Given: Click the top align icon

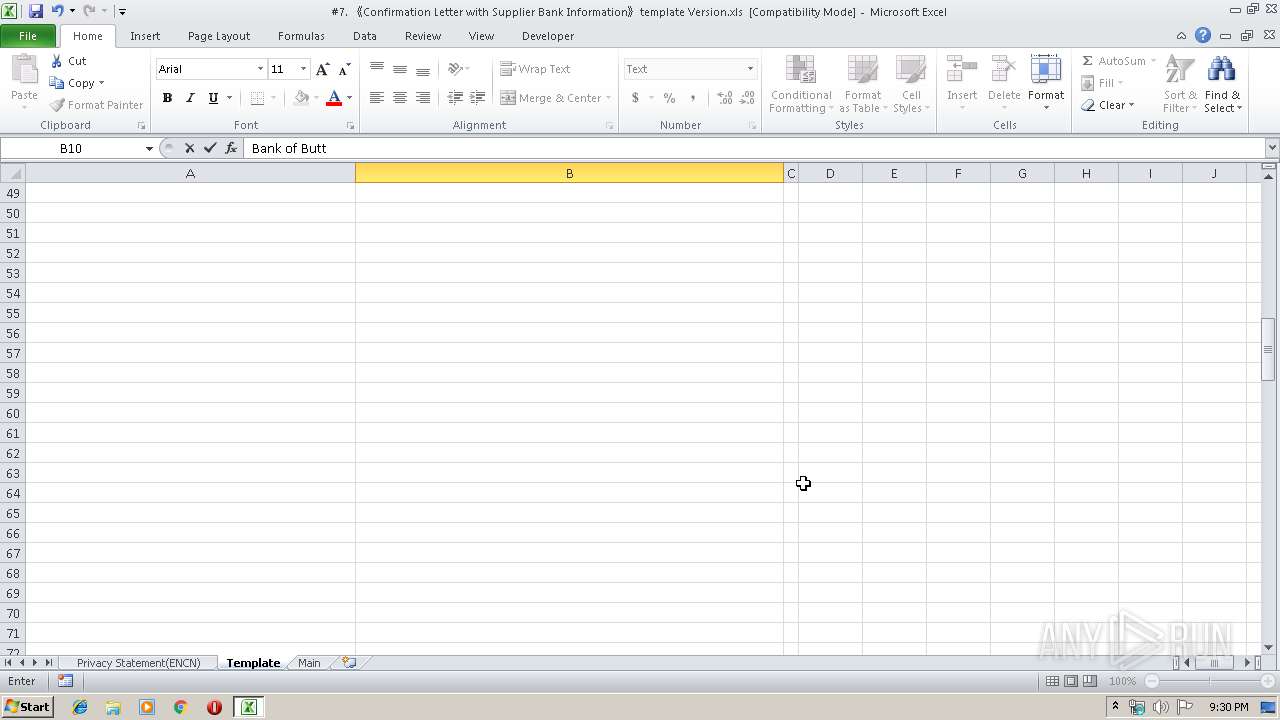Looking at the screenshot, I should pos(376,69).
